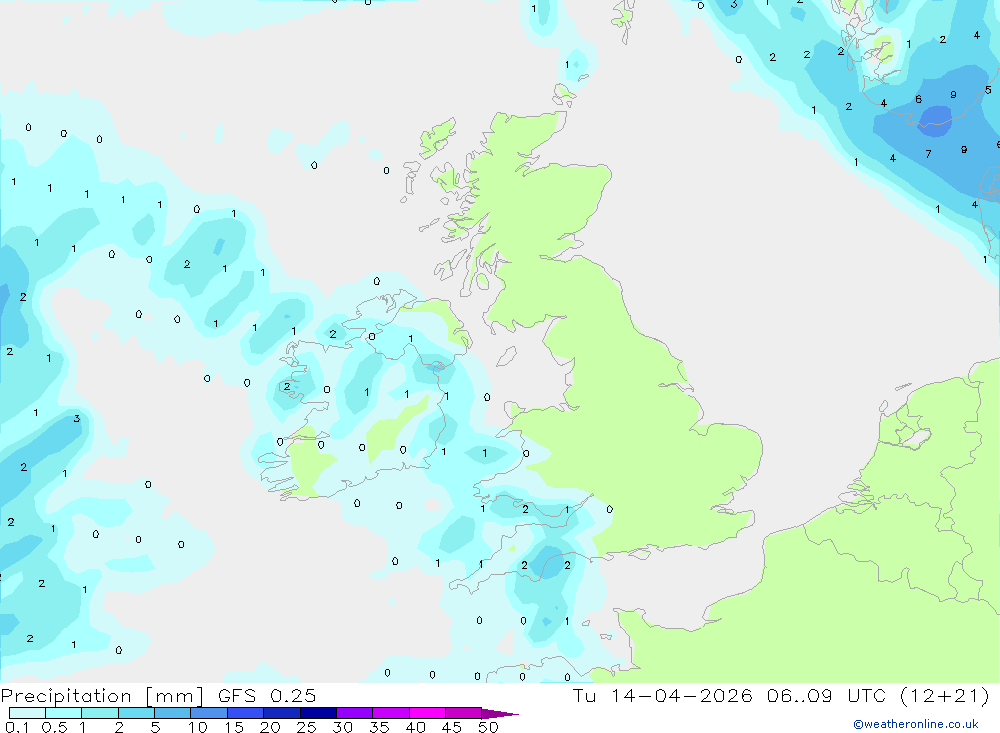Select the 5–10 mm blue legend swatch

173,713
